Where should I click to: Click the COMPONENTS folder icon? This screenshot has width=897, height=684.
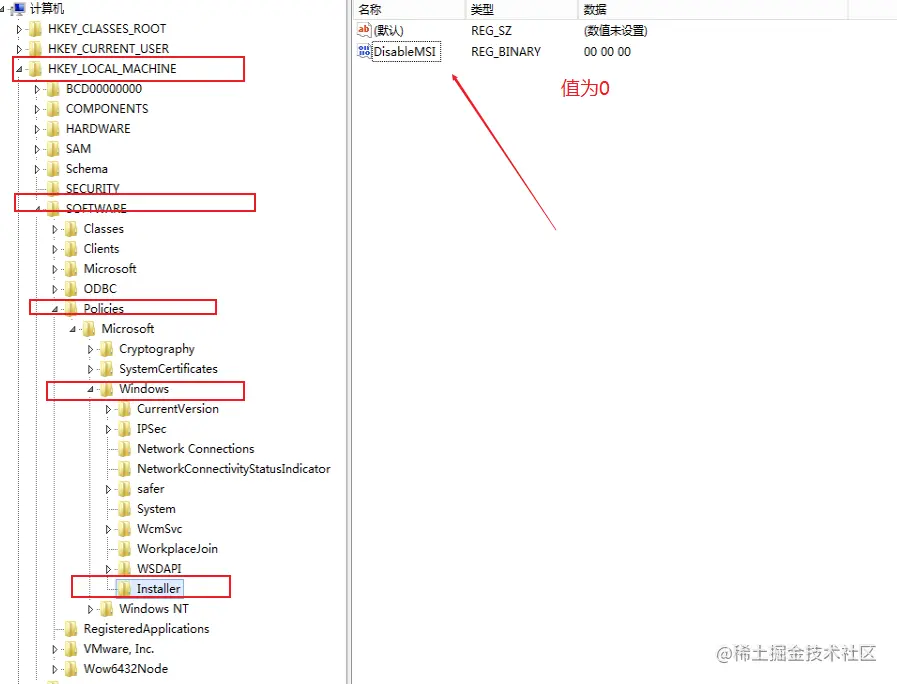[x=53, y=109]
